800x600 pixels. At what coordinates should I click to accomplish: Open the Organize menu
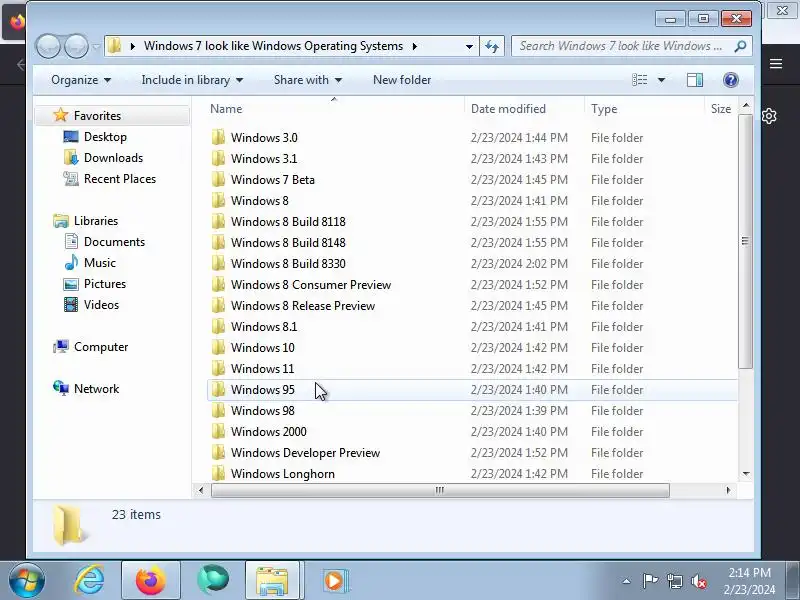click(x=81, y=80)
